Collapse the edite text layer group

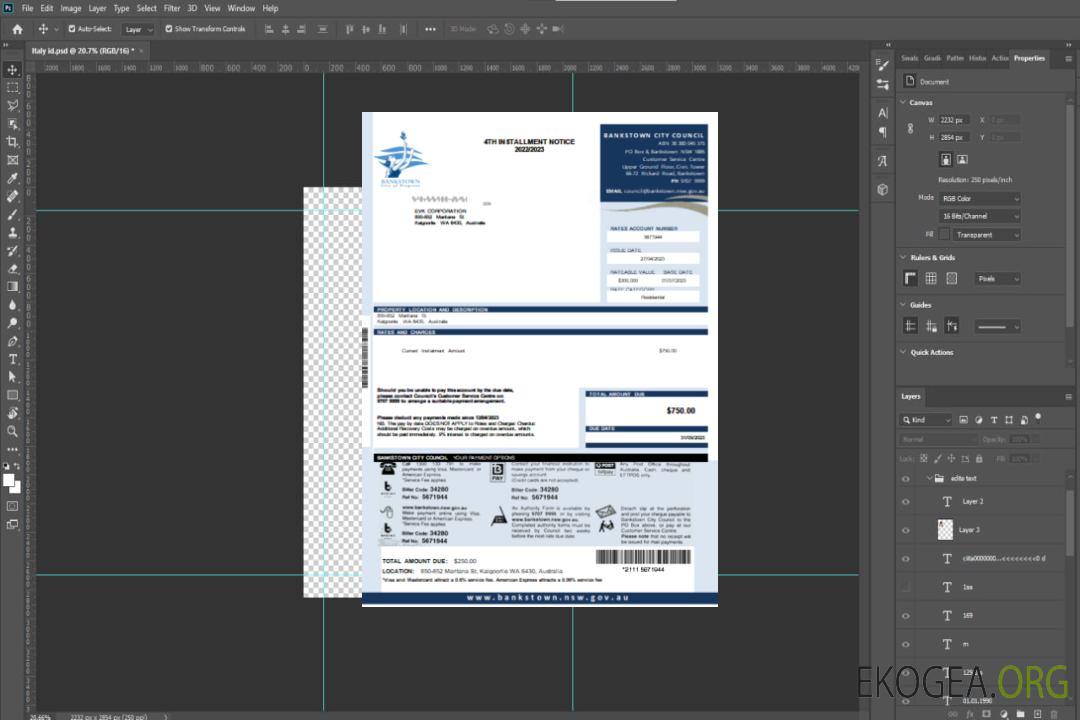point(929,478)
